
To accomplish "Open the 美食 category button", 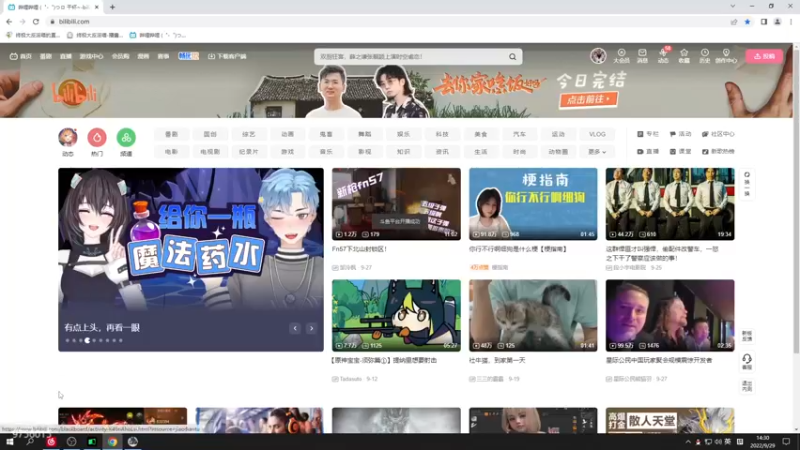I will [x=481, y=134].
